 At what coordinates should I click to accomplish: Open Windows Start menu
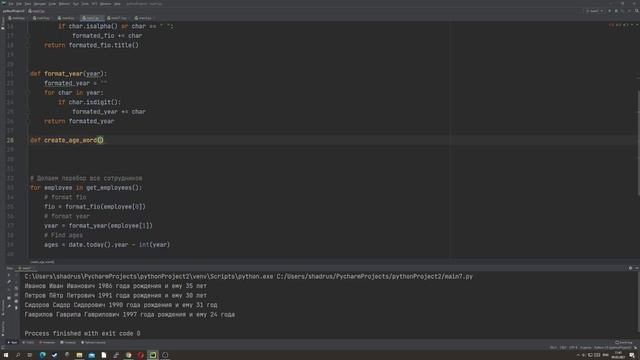[6, 355]
